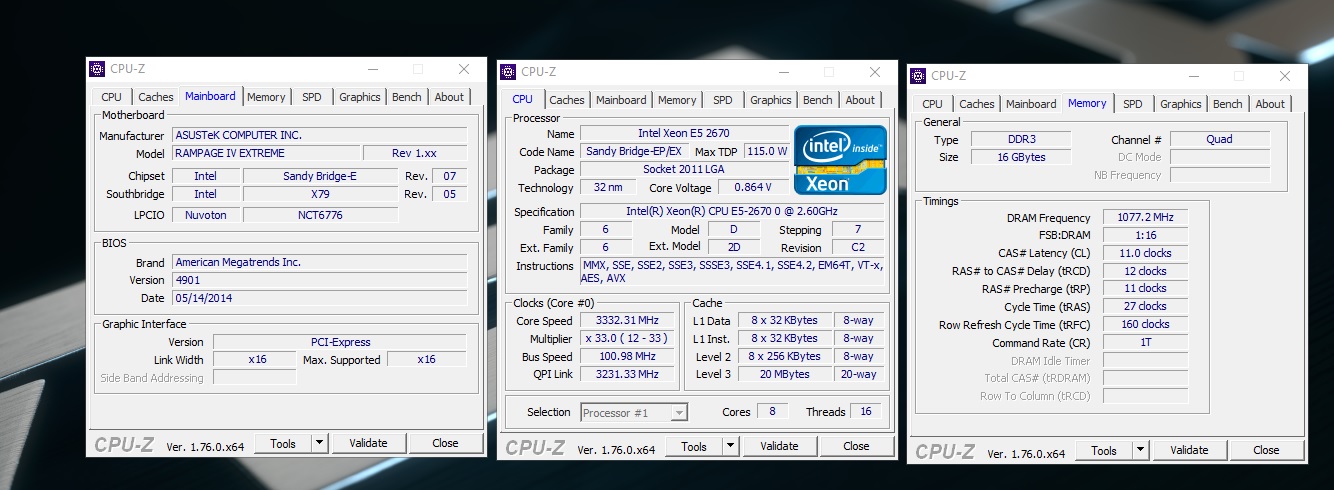Click Core Speed 3332.31 MHz value

[x=629, y=320]
